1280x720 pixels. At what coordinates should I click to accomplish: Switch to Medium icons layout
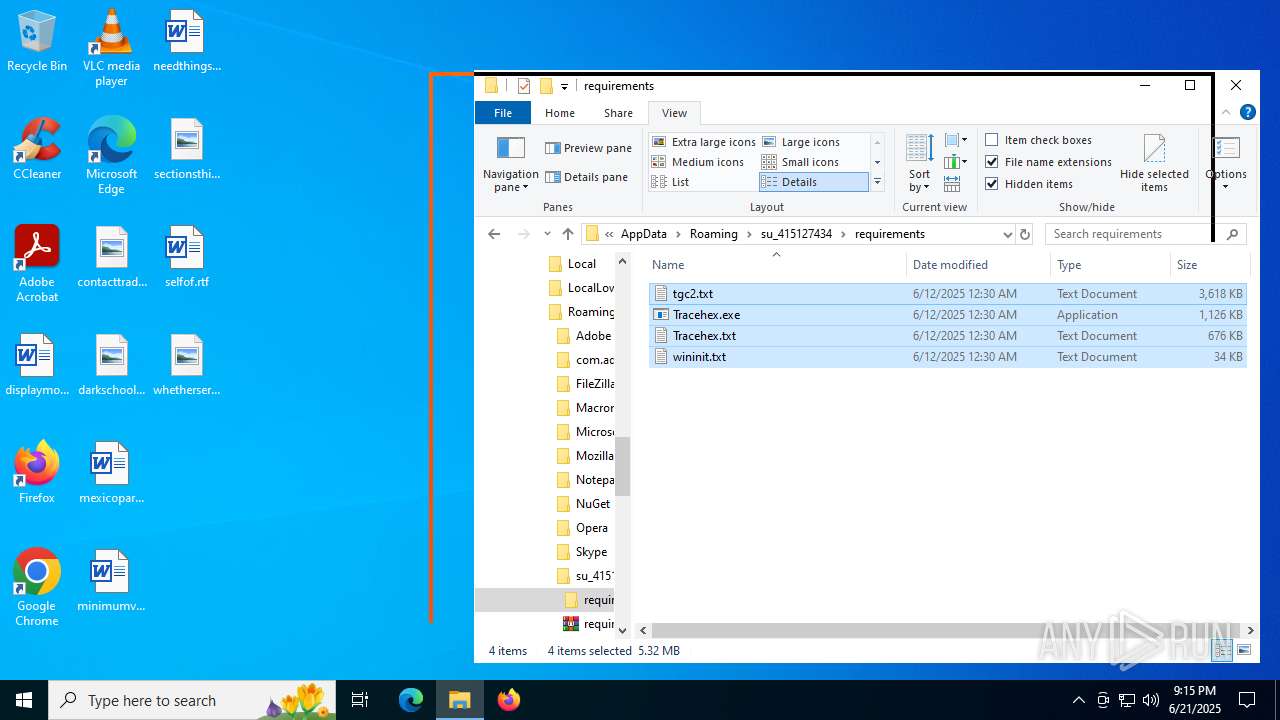[698, 162]
